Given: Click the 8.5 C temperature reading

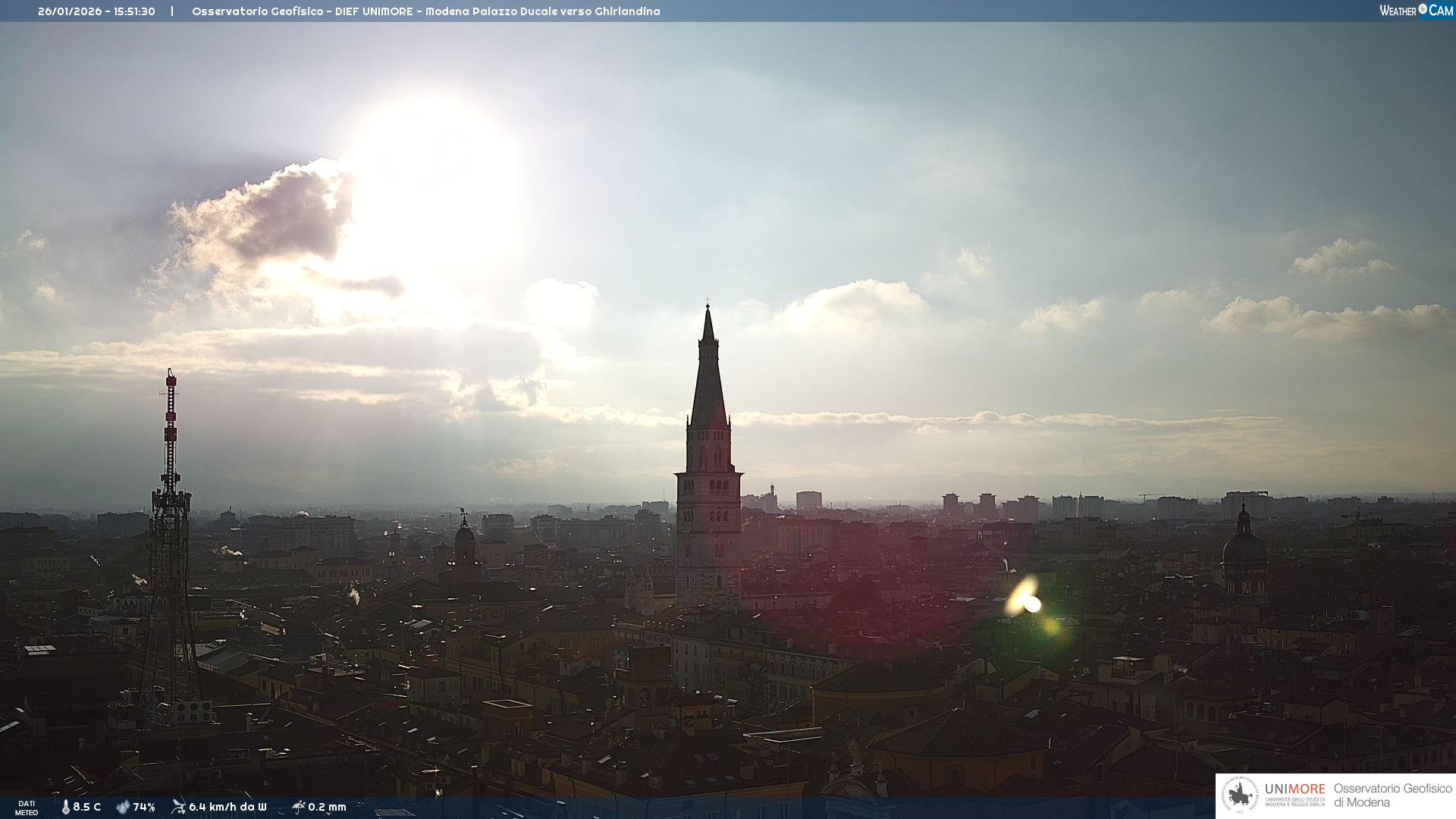Looking at the screenshot, I should [86, 807].
